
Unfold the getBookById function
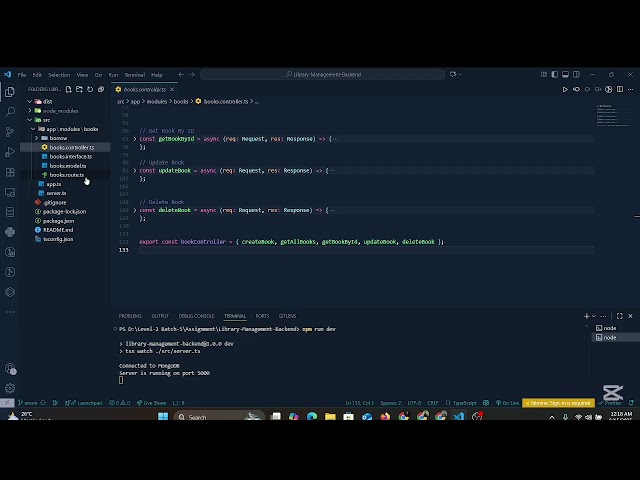[x=135, y=139]
